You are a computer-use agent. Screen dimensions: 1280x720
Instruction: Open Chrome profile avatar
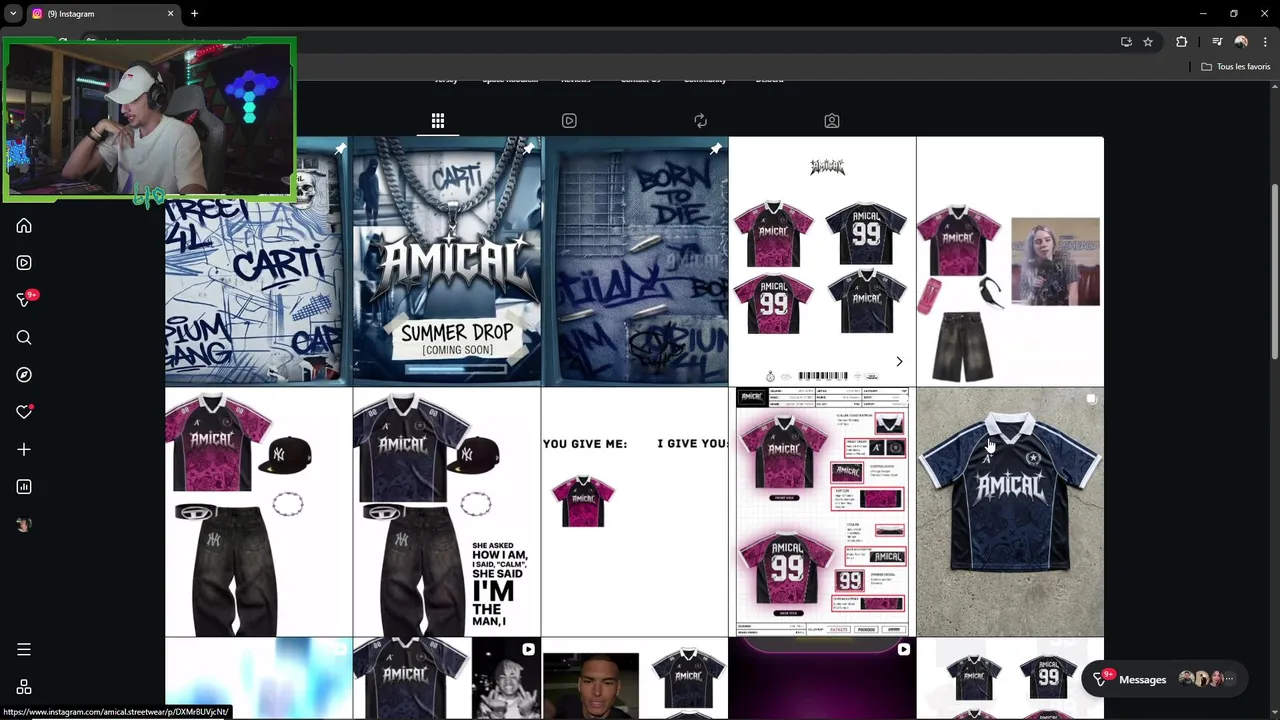[x=1241, y=42]
